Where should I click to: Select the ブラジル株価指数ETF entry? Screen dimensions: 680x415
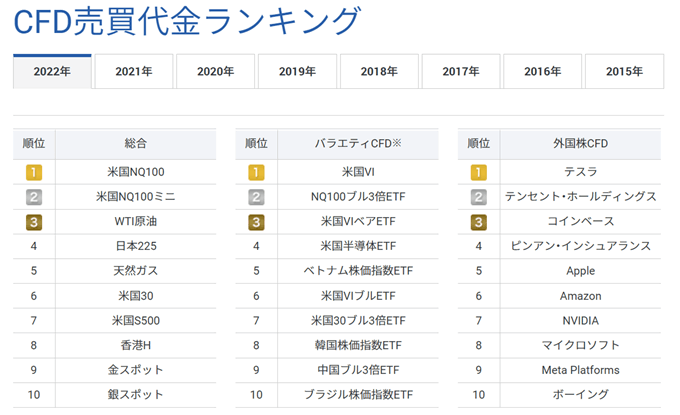(x=358, y=395)
